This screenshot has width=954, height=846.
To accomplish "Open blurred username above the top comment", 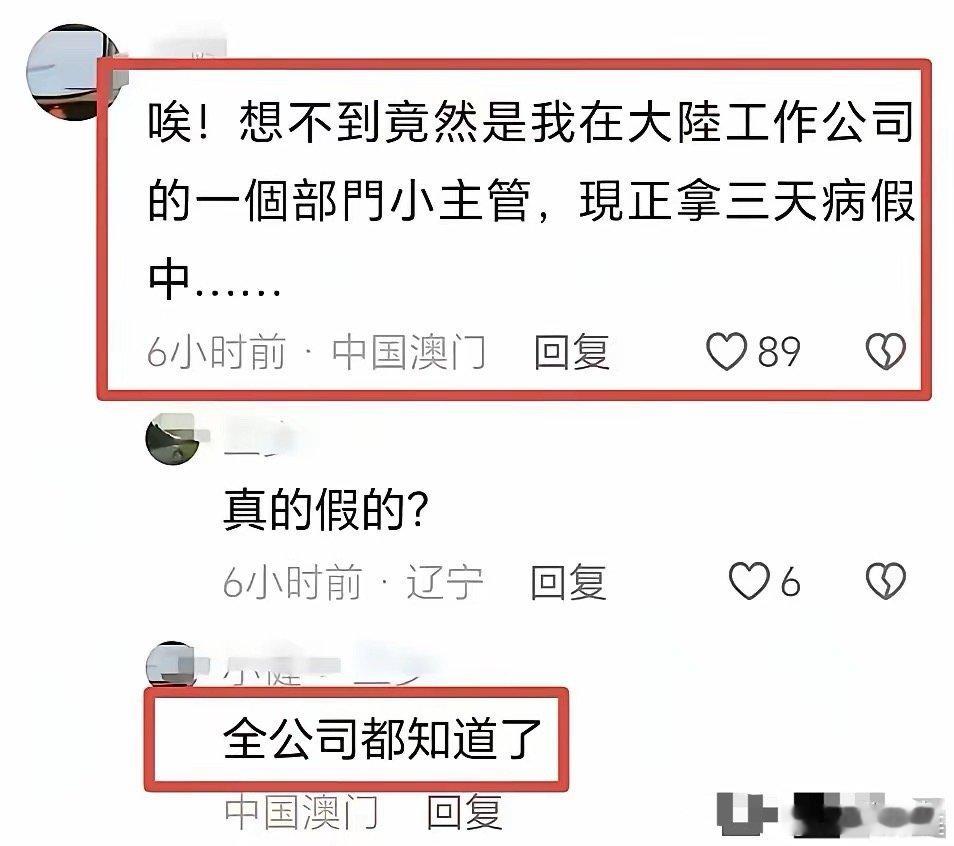I will point(189,49).
